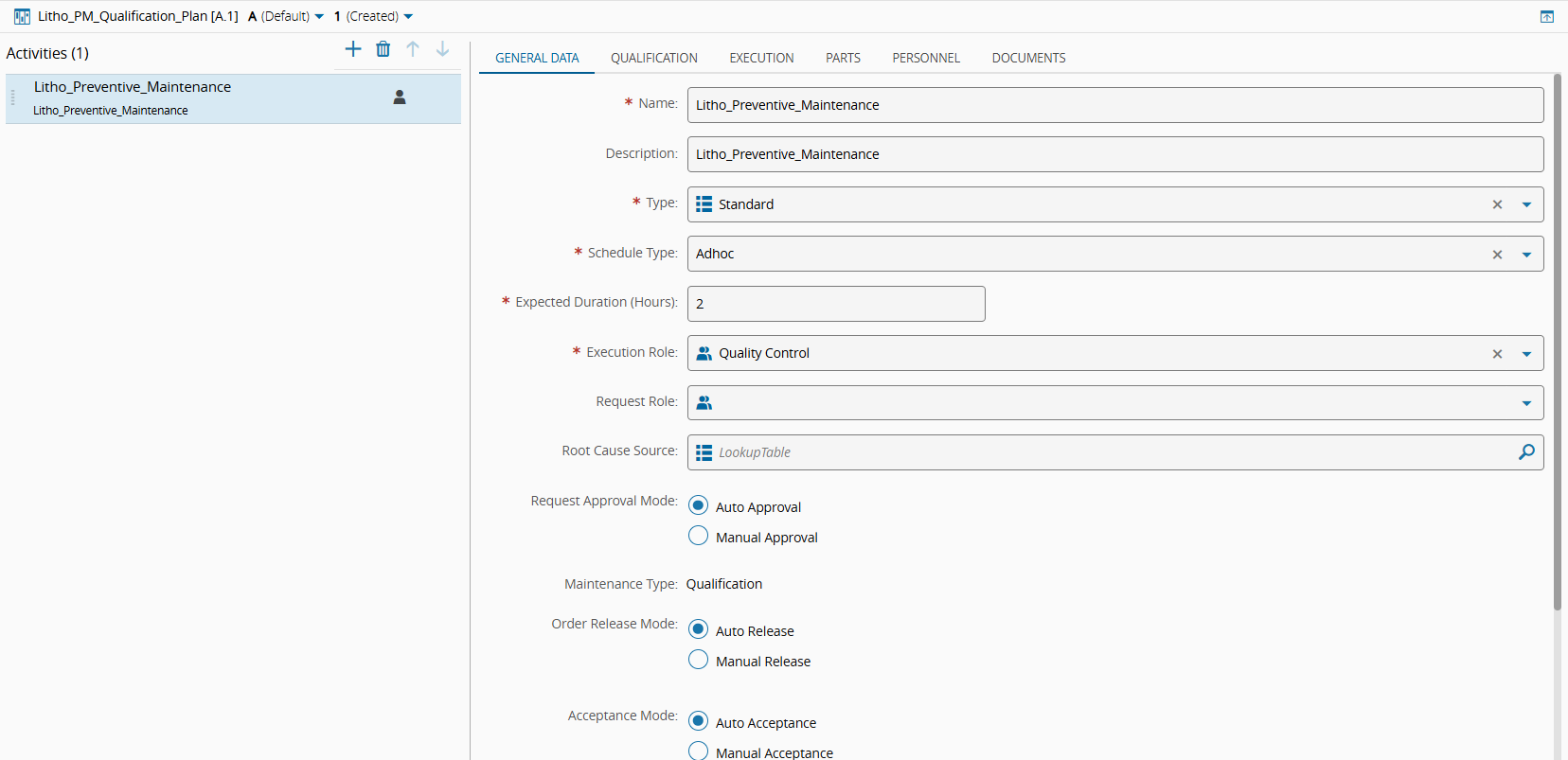Choose Auto Acceptance radio option
This screenshot has height=760, width=1568.
pos(699,722)
